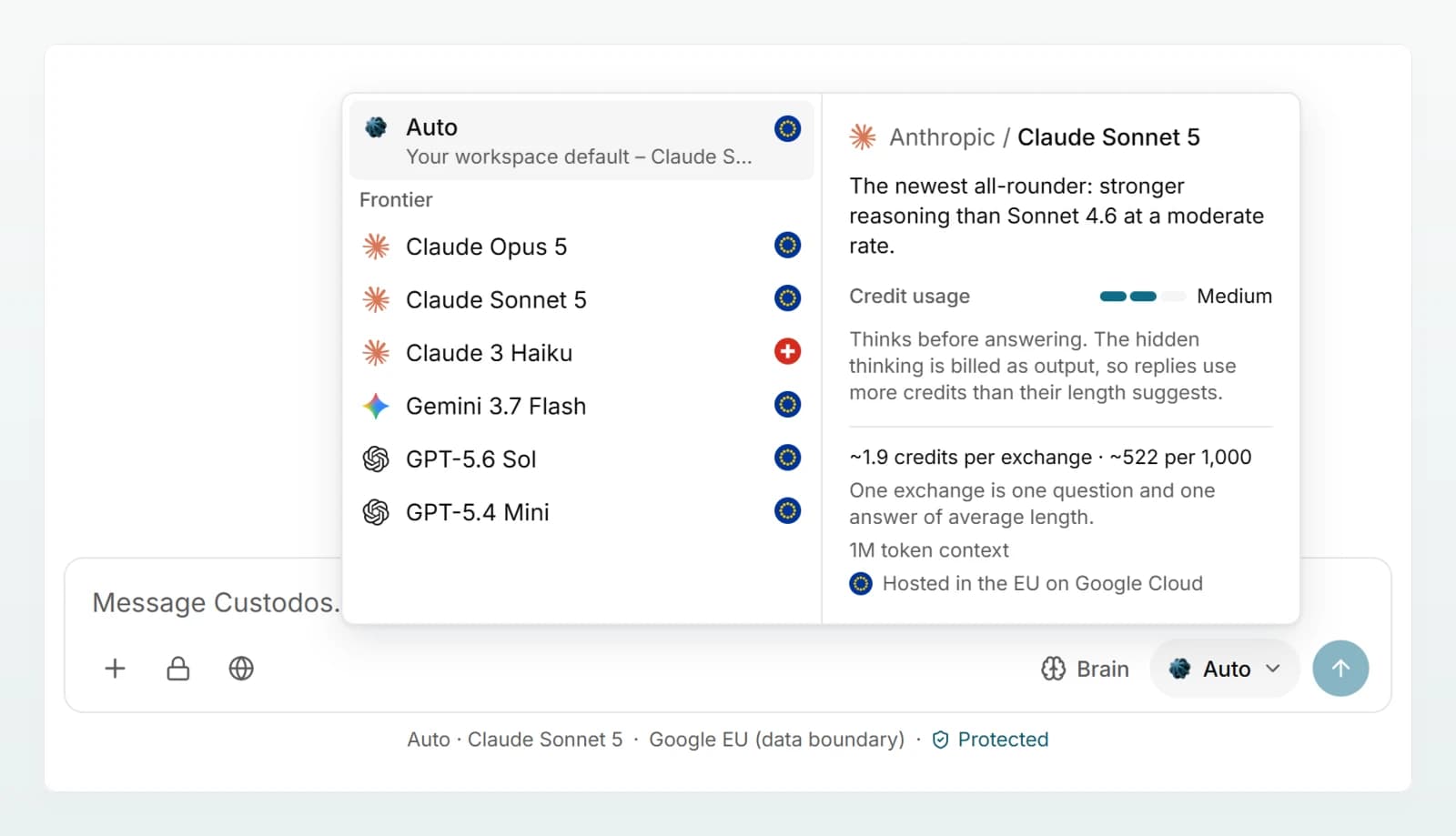
Task: Click the EU flag icon beside Hosted in the EU
Action: 861,584
